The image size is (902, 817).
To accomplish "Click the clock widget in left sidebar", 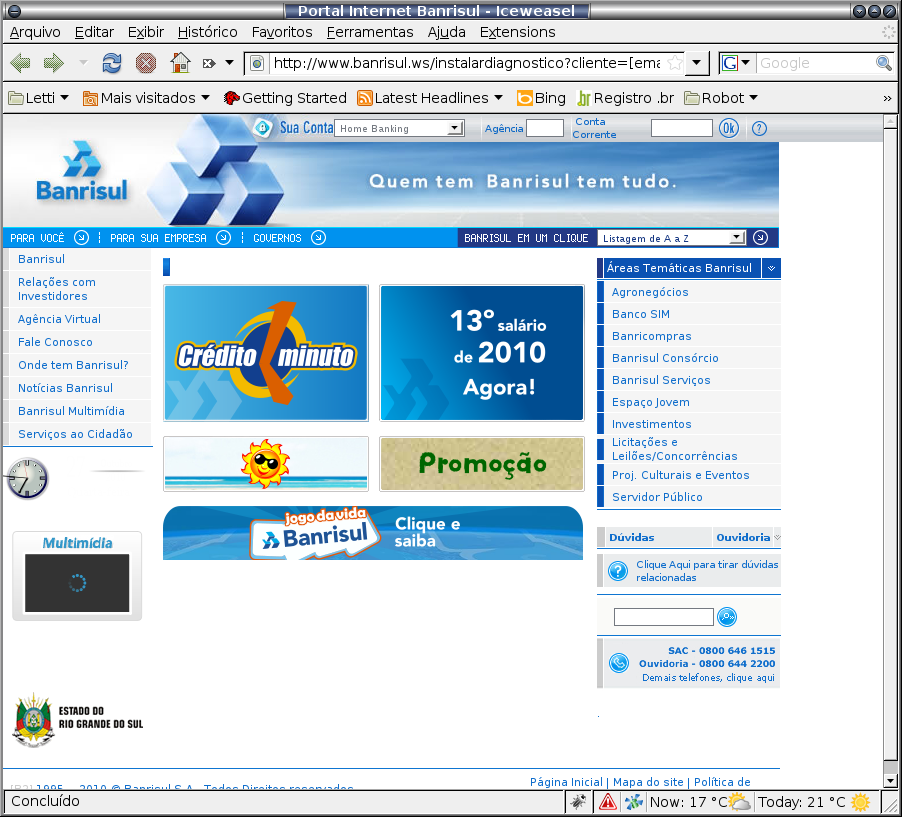I will click(27, 479).
